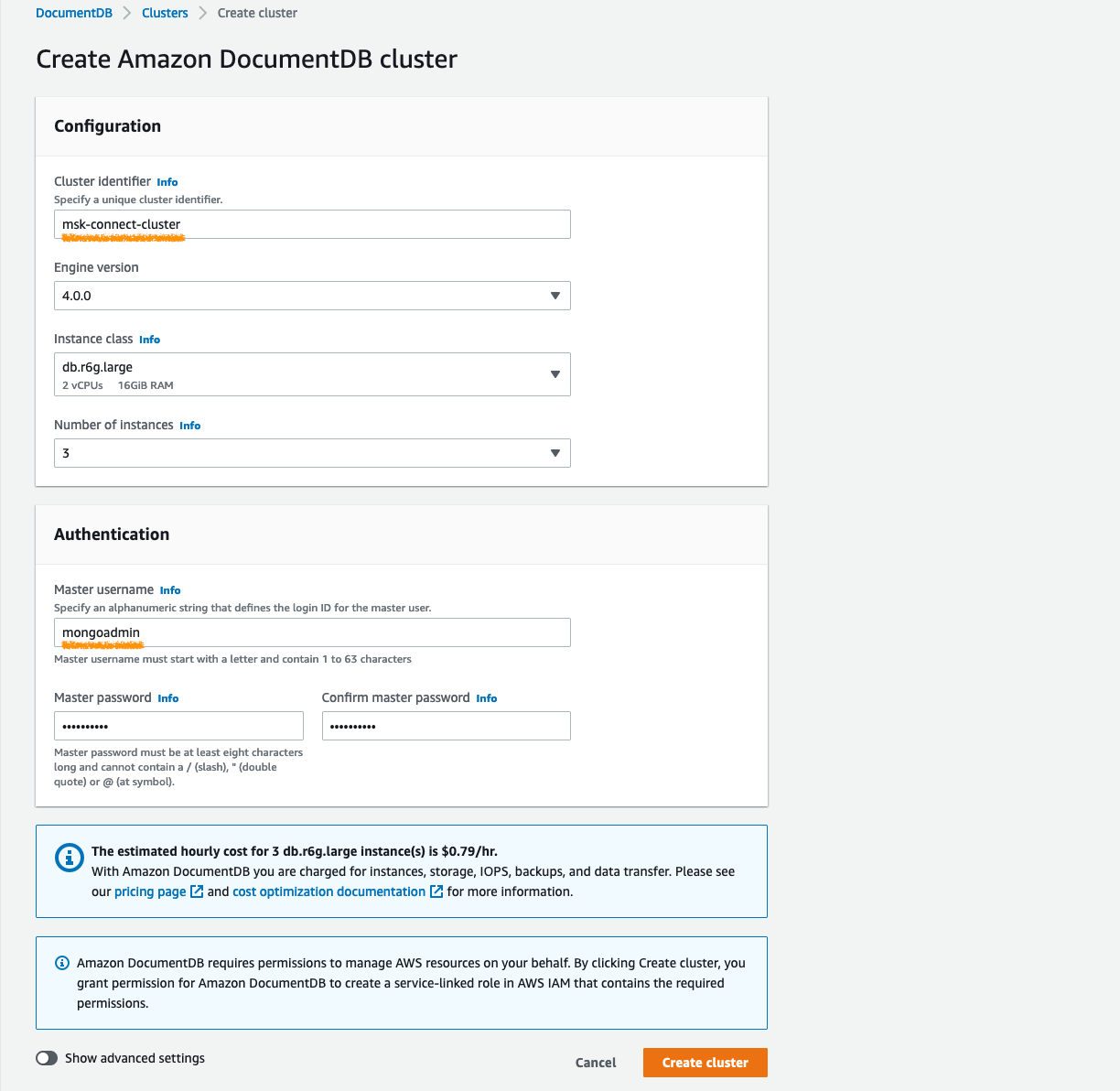The height and width of the screenshot is (1091, 1120).
Task: Click Info link next to Cluster identifier
Action: tap(167, 182)
